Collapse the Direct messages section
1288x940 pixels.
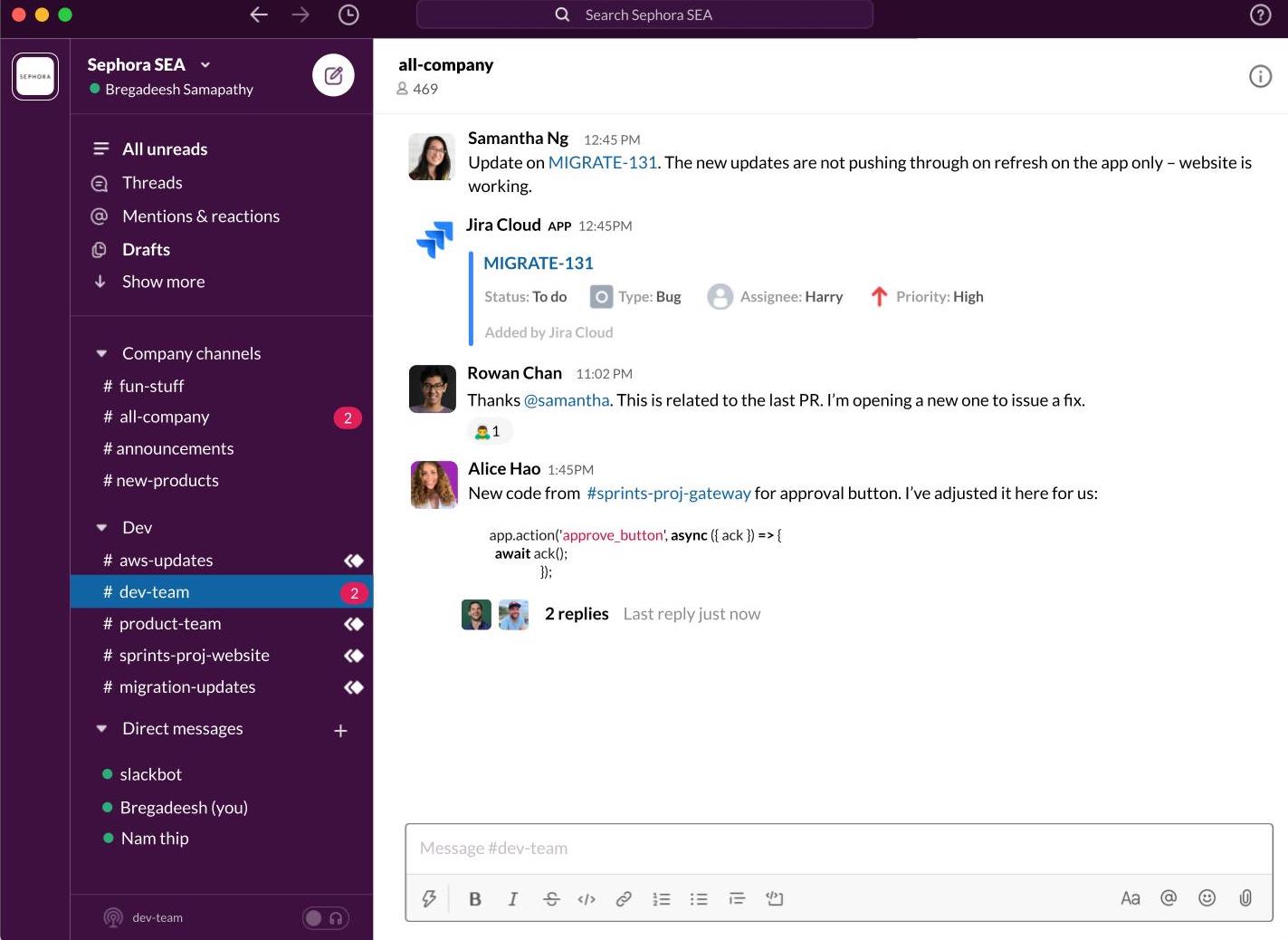pyautogui.click(x=101, y=728)
